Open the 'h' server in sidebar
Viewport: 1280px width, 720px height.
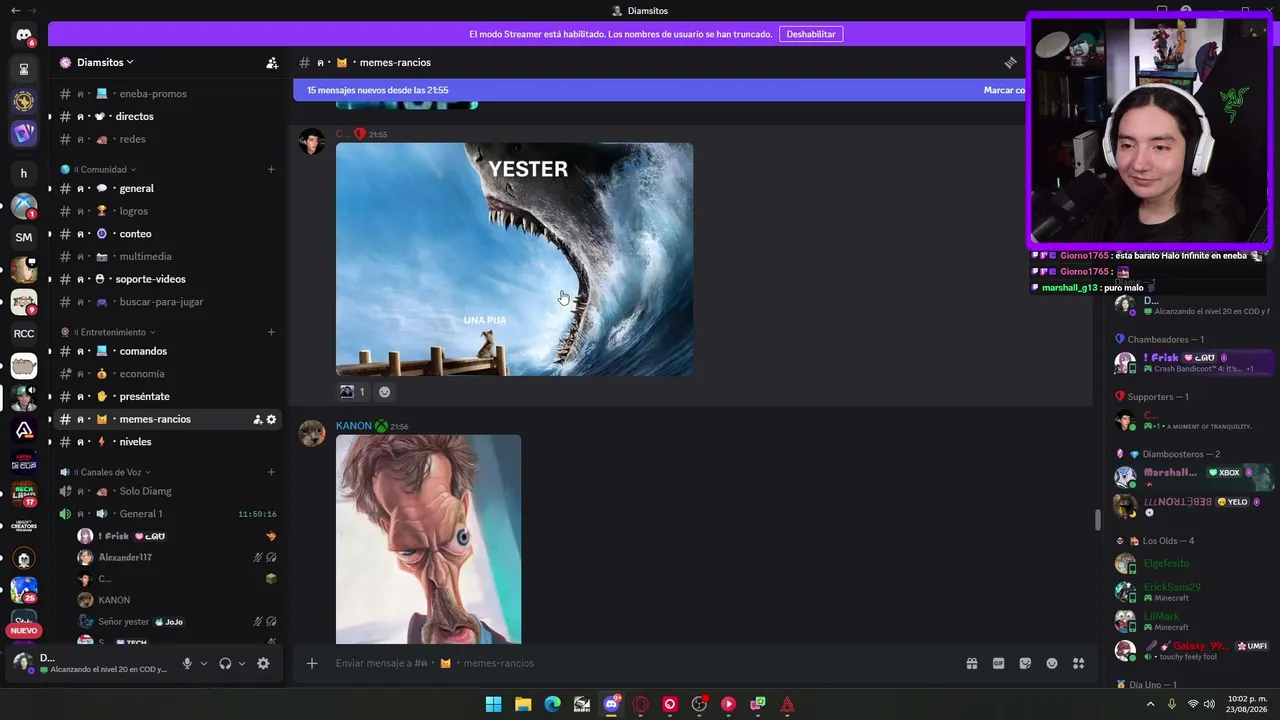pos(24,173)
